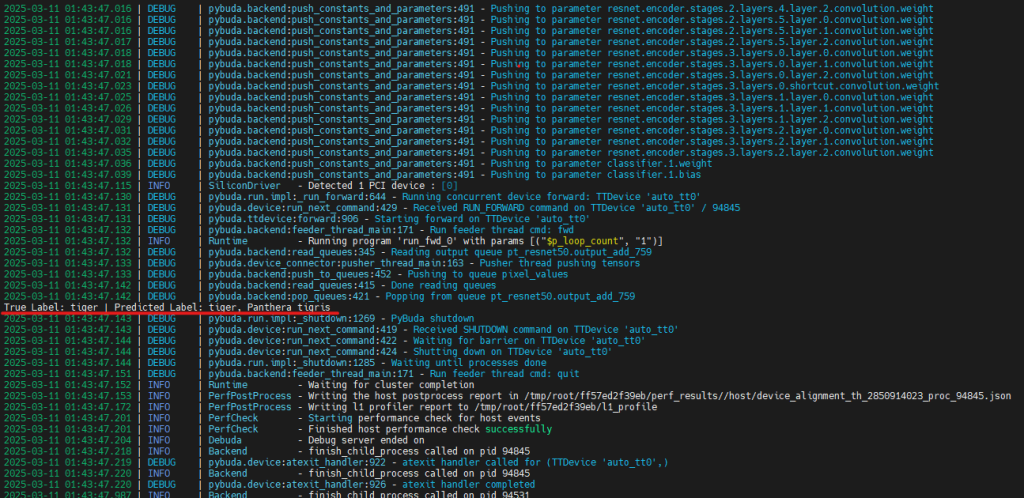Click 'atexit handler completed' message
The image size is (1024, 498).
[468, 485]
